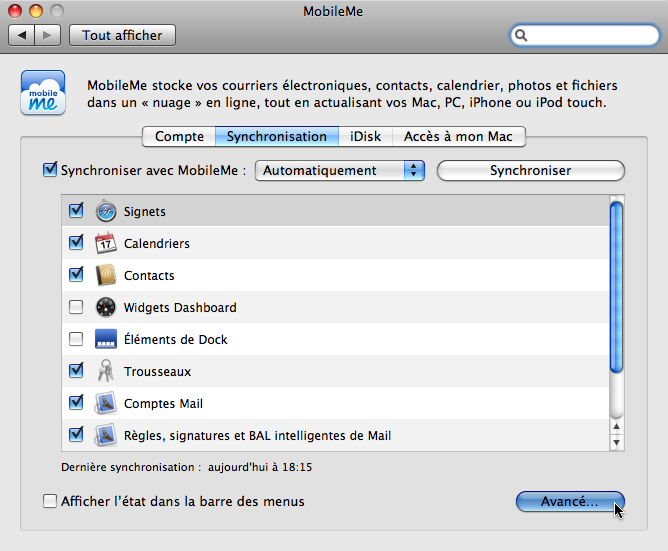Click the Safari compass icon beside Signets
Image resolution: width=668 pixels, height=551 pixels.
pyautogui.click(x=106, y=211)
